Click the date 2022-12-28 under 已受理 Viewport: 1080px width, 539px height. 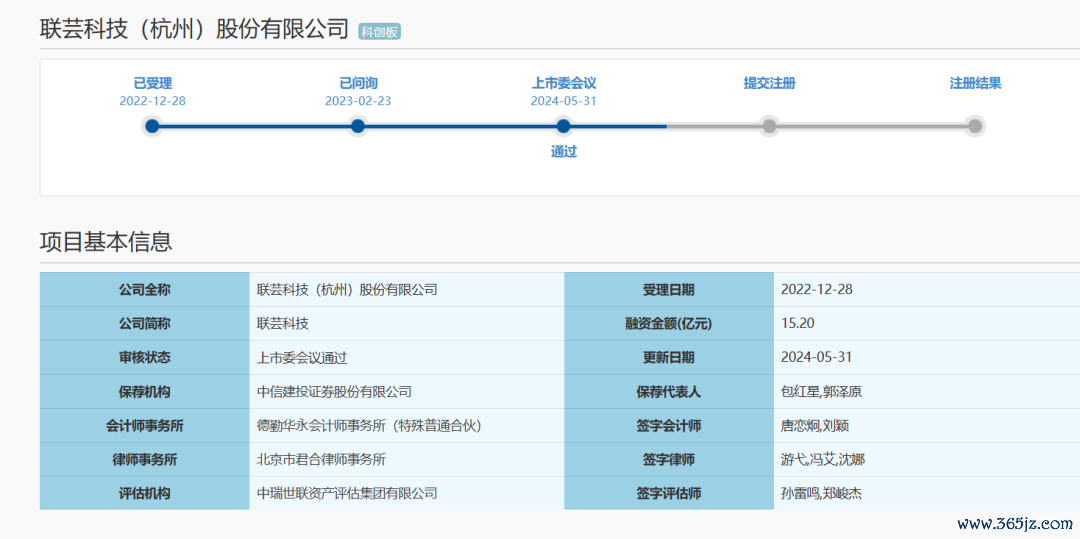point(152,101)
